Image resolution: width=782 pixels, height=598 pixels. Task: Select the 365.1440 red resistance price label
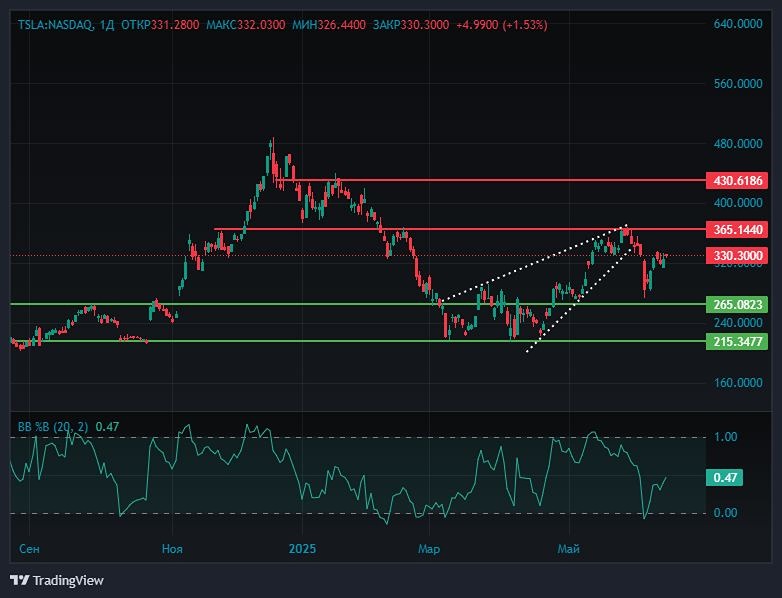[x=739, y=229]
